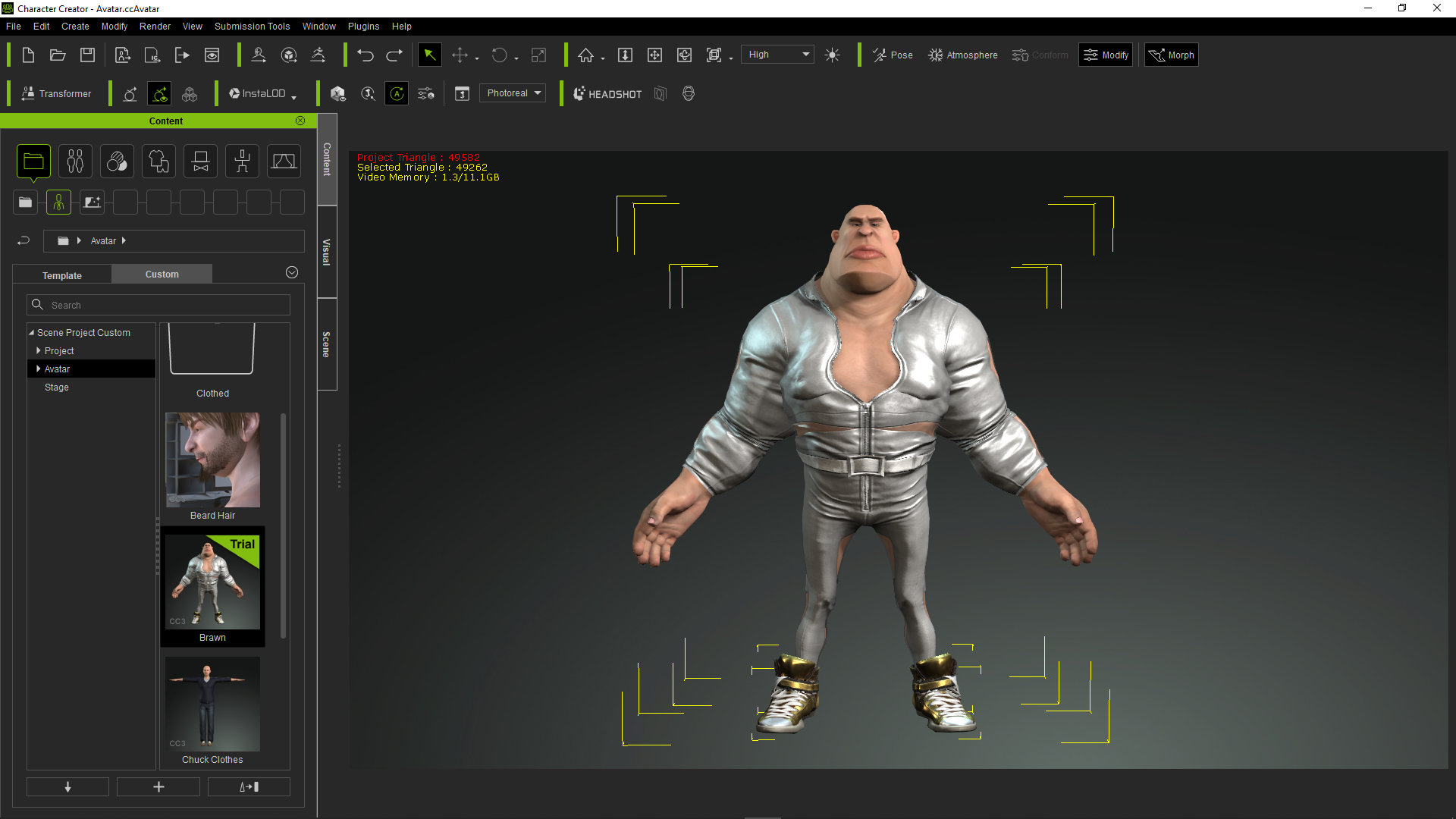This screenshot has height=819, width=1456.
Task: Open Home view options arrow
Action: coord(603,58)
